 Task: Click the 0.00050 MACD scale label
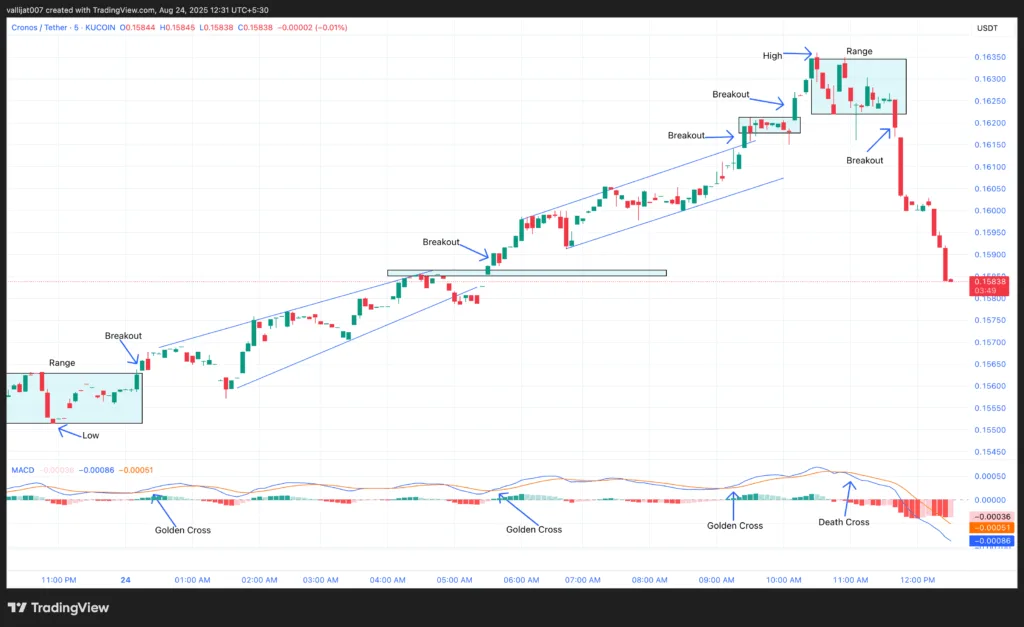pos(989,476)
